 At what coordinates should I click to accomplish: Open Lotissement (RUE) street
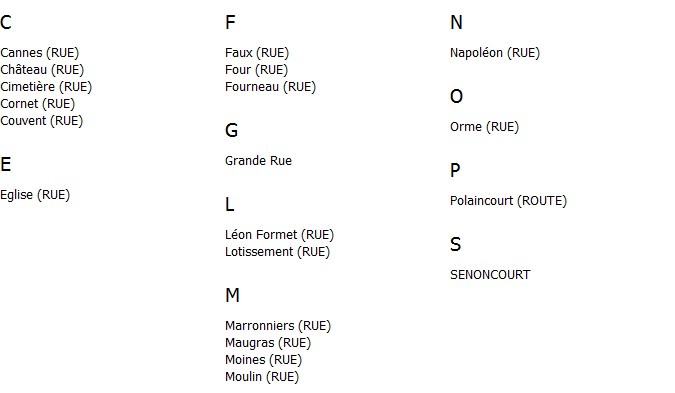click(x=277, y=252)
